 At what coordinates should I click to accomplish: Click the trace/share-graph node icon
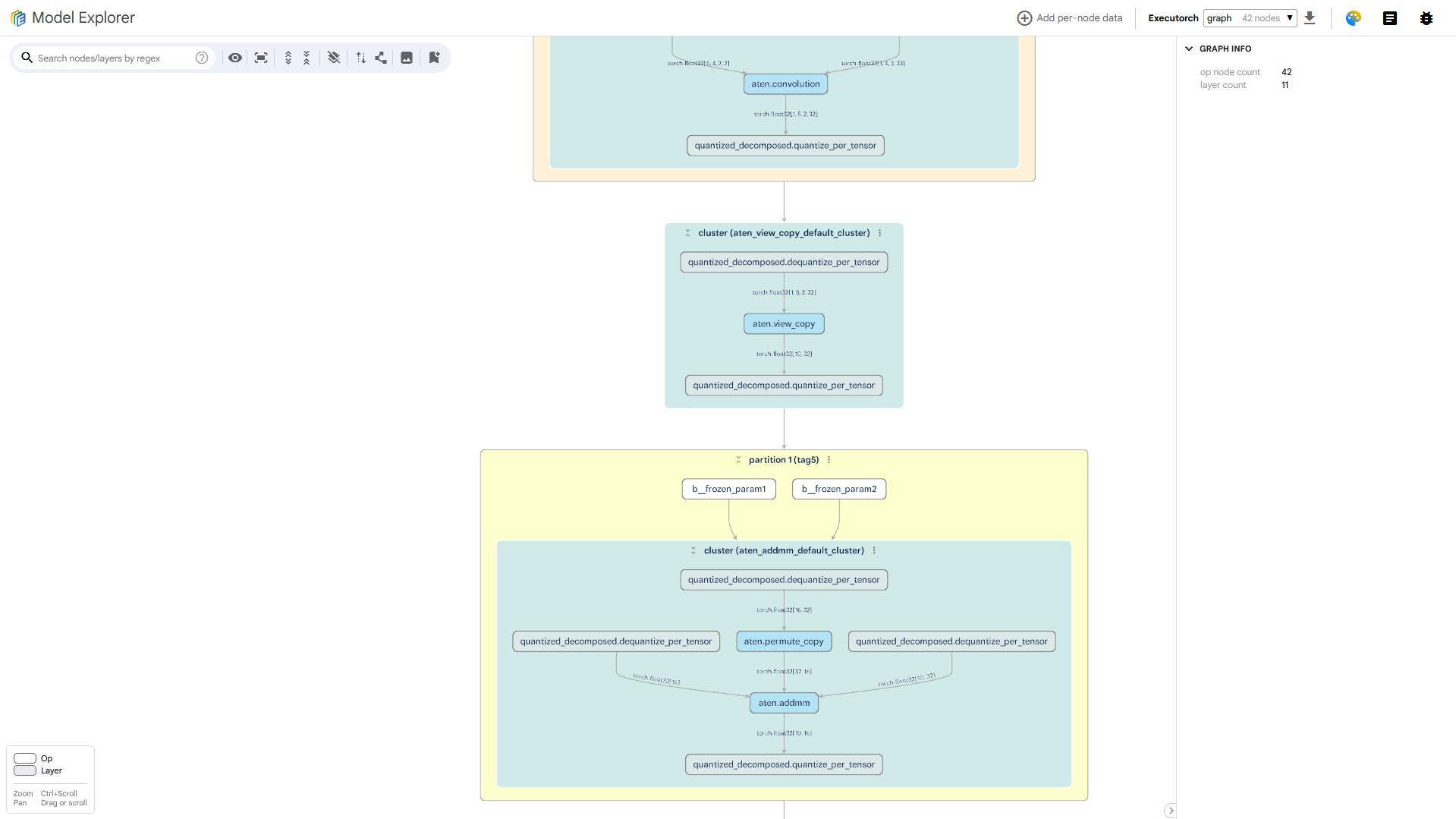pos(381,58)
